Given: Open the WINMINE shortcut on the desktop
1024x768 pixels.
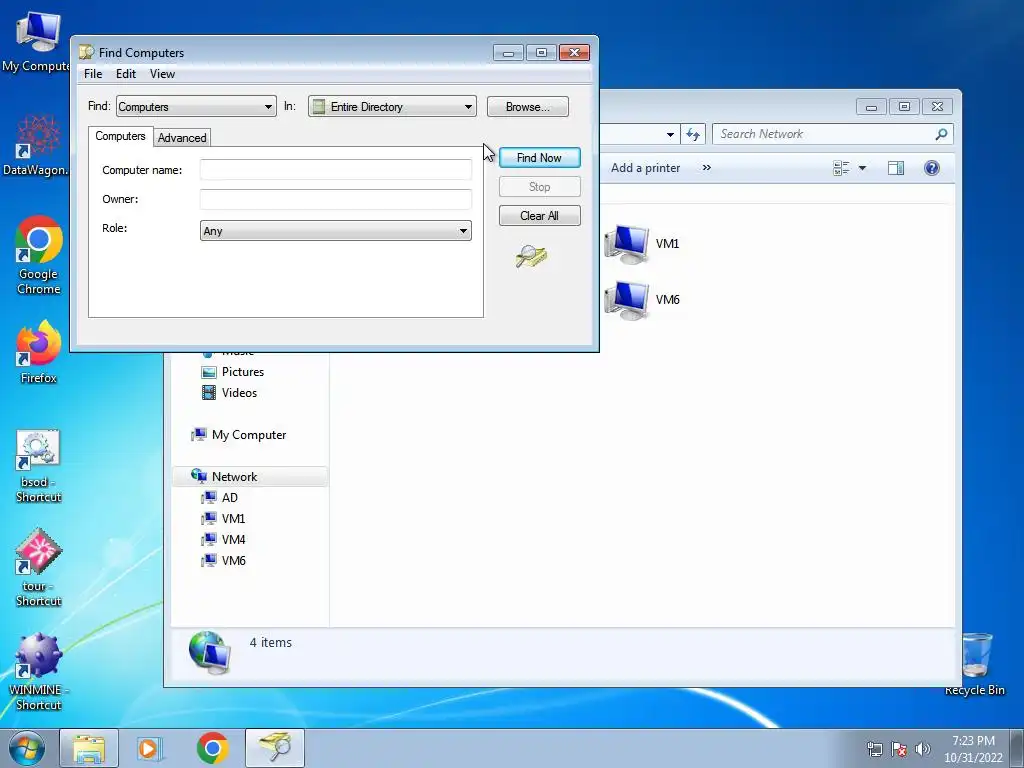Looking at the screenshot, I should pos(39,671).
